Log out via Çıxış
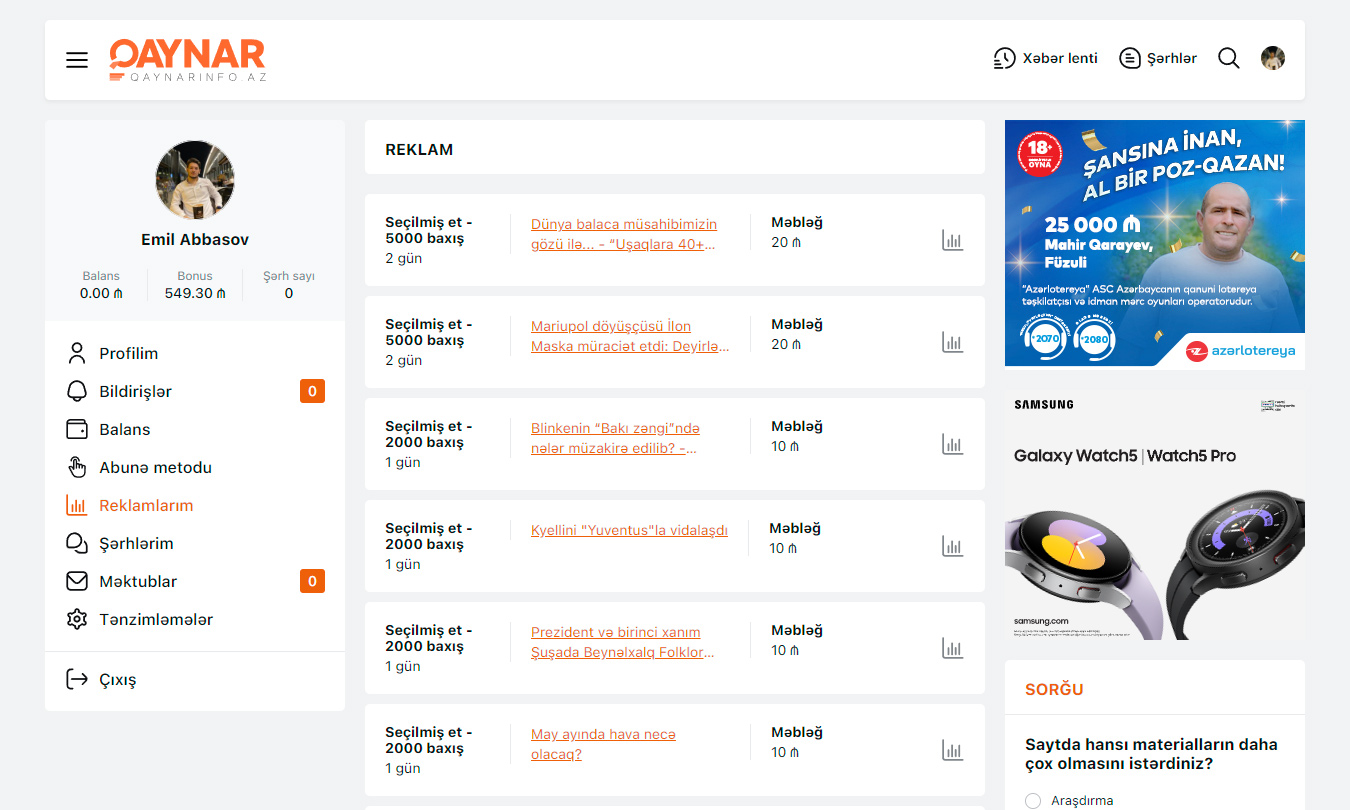1350x810 pixels. 117,680
